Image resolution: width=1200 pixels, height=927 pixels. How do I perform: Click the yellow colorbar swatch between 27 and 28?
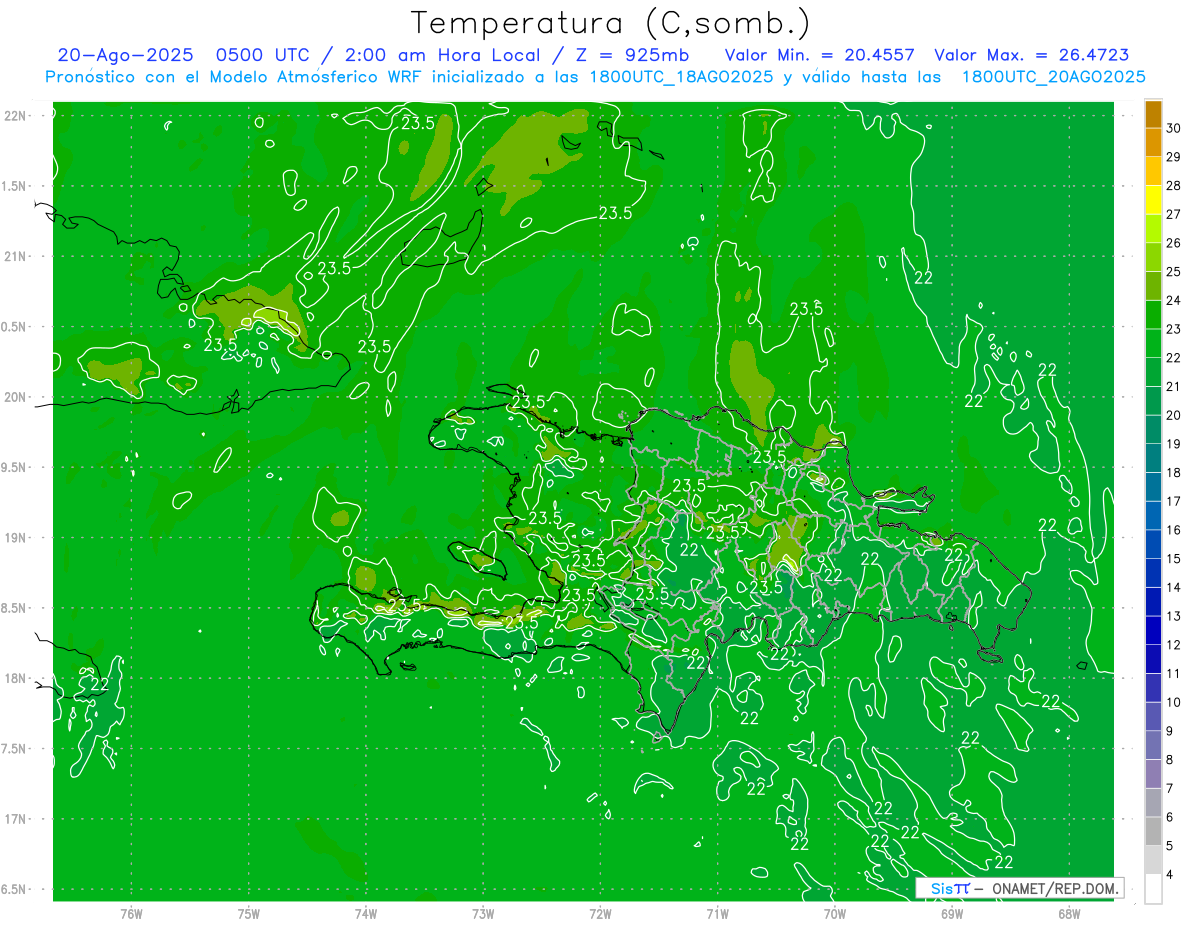(1153, 200)
